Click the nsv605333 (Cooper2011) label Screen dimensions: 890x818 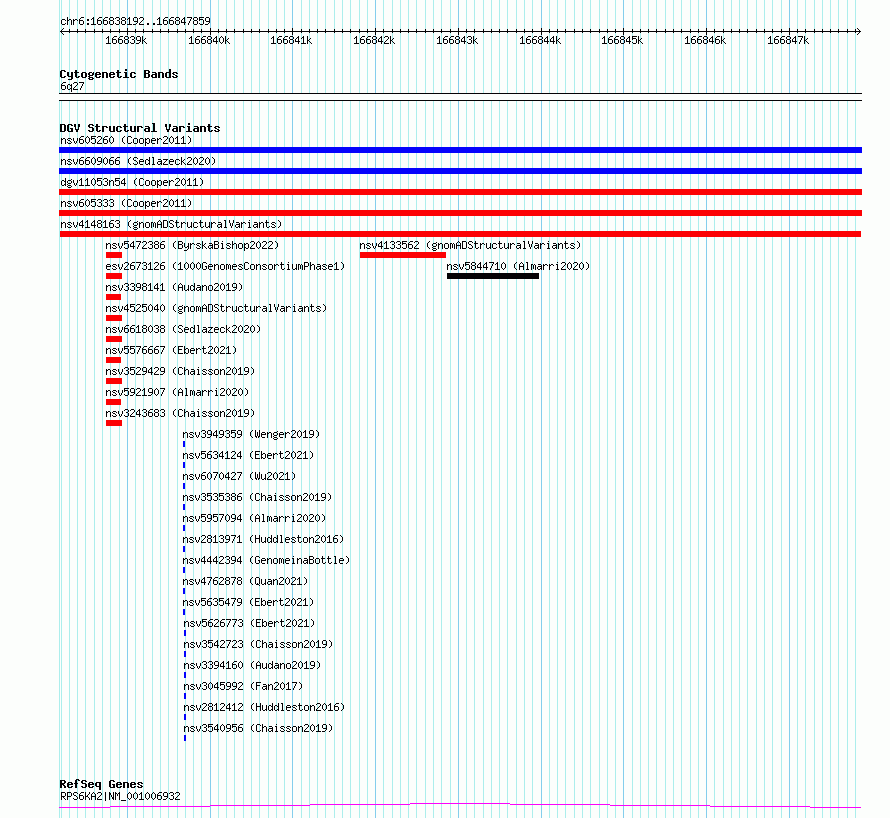coord(126,203)
